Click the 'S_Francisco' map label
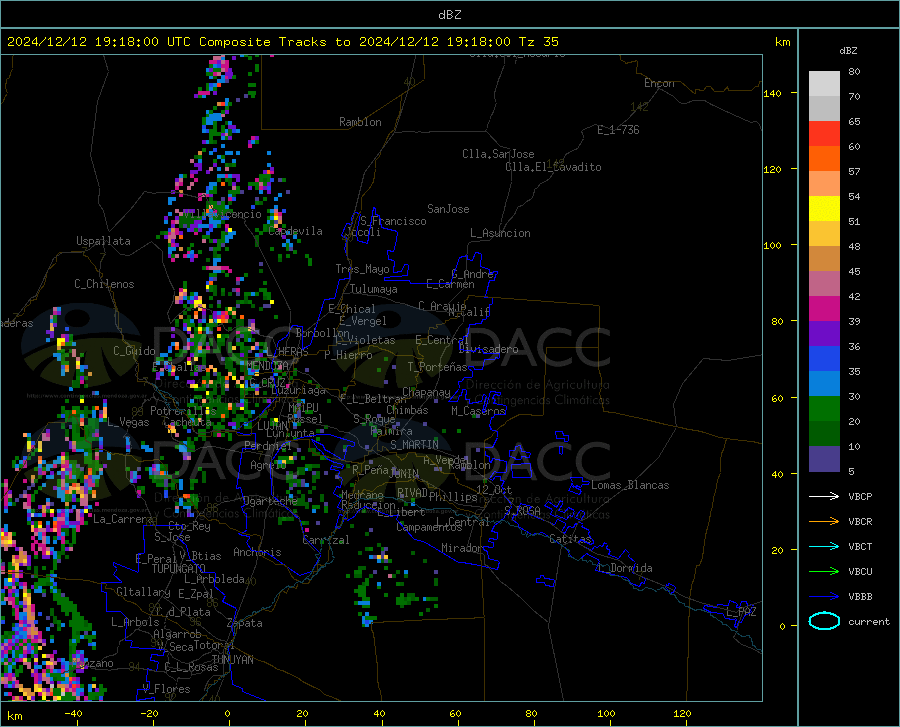Viewport: 900px width, 727px height. click(x=393, y=221)
